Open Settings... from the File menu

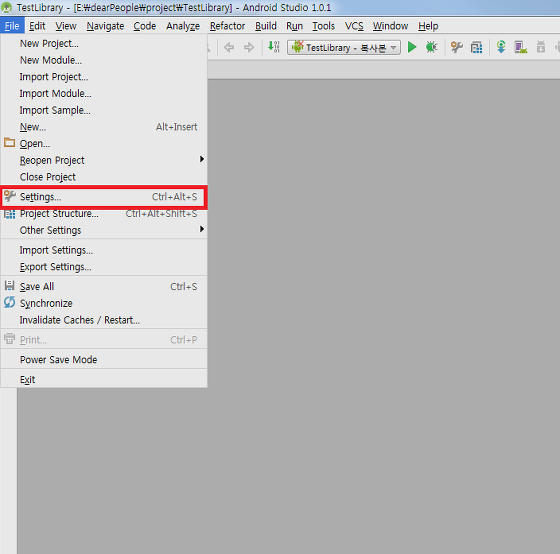click(104, 197)
